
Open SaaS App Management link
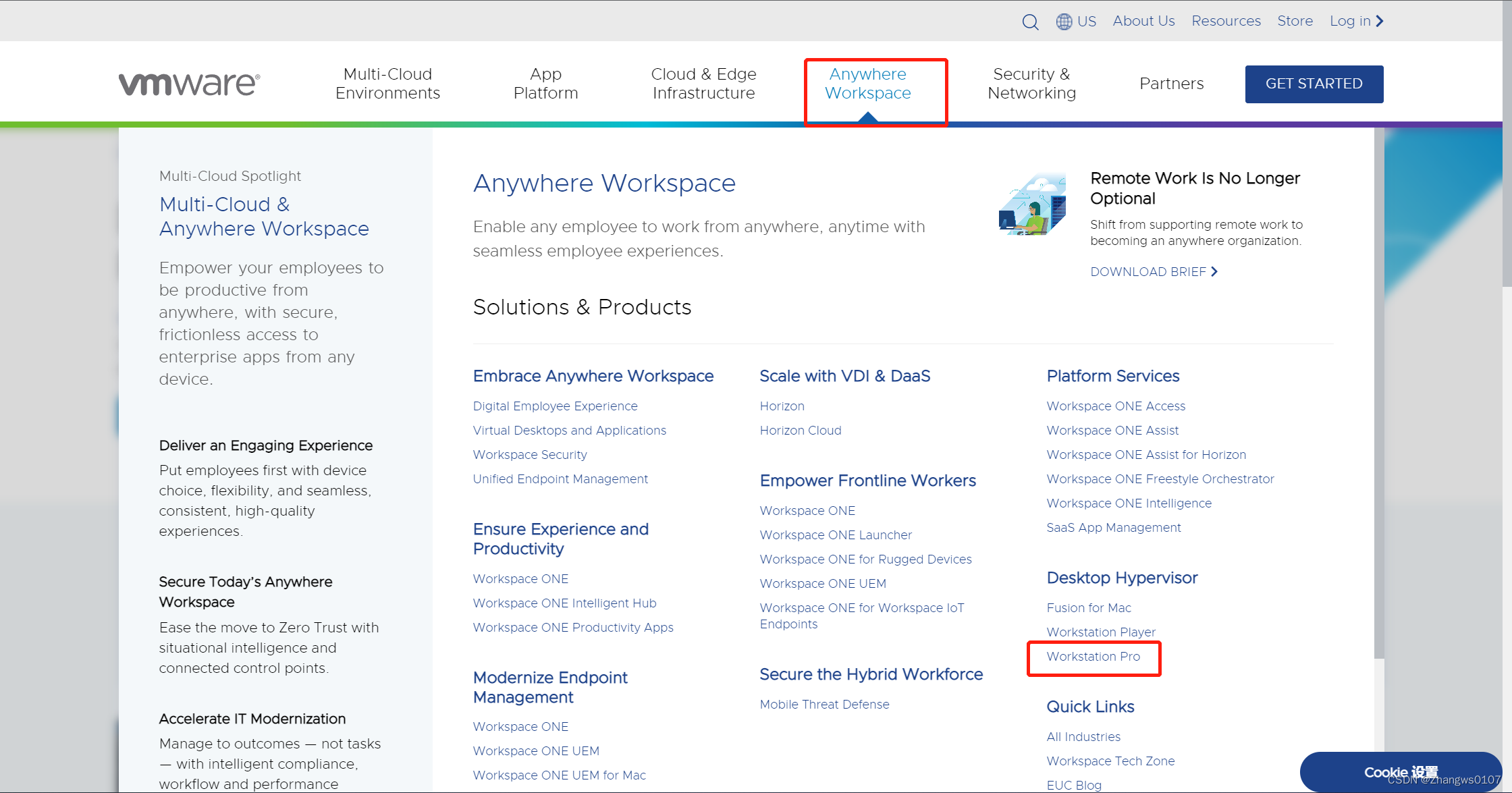coord(1113,527)
